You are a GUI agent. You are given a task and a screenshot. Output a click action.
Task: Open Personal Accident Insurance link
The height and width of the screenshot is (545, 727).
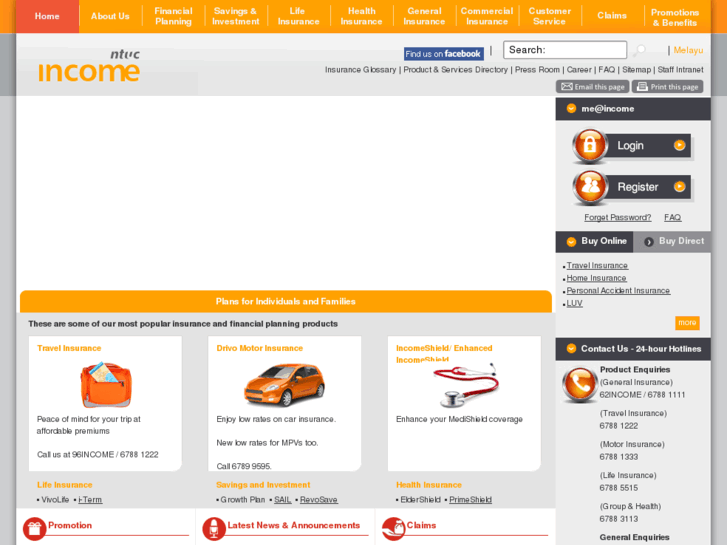coord(618,290)
